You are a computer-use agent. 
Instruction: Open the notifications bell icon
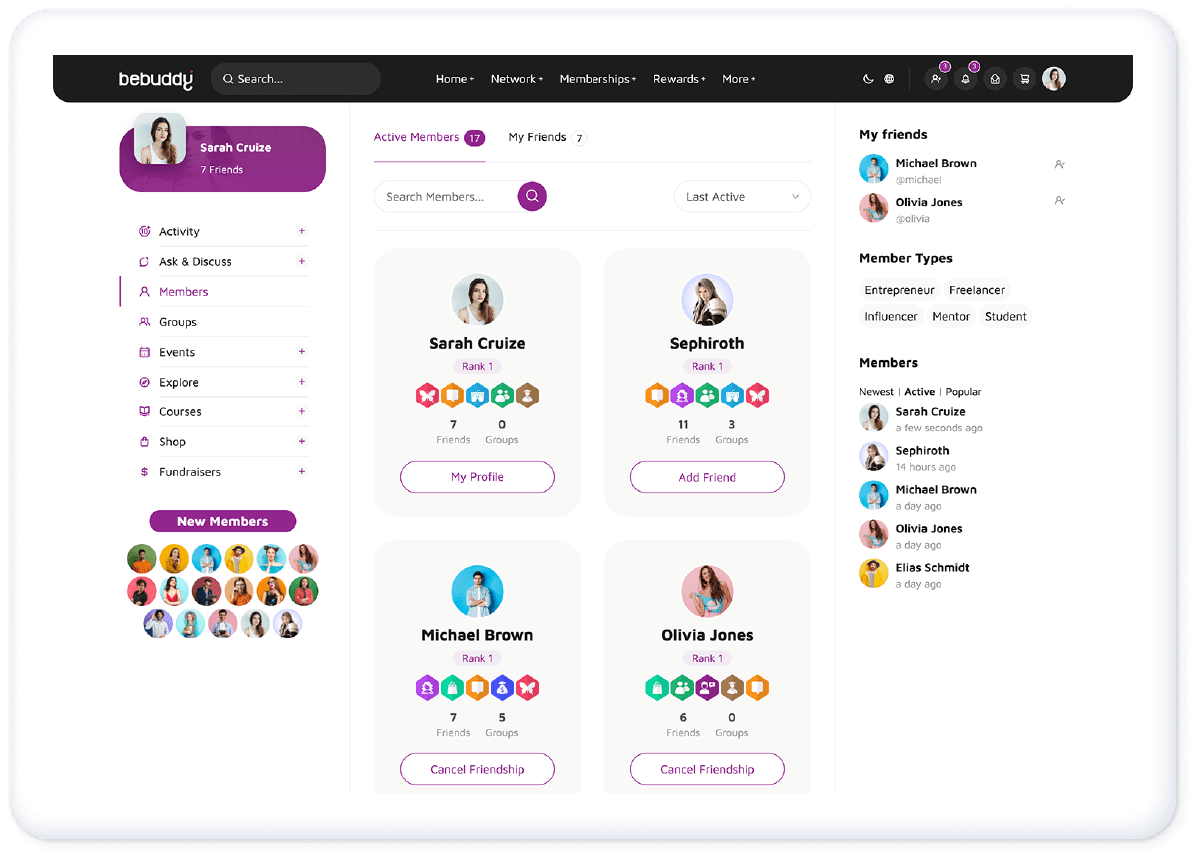pyautogui.click(x=965, y=79)
